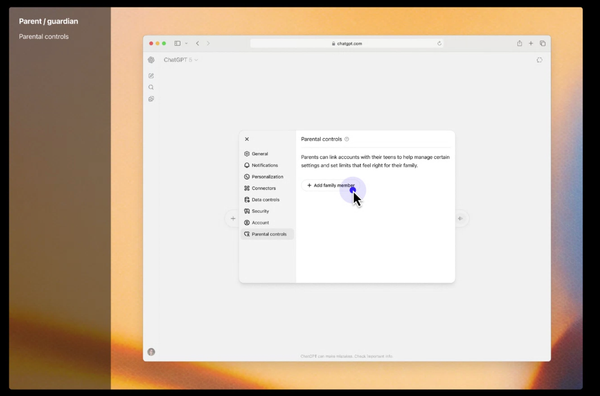Click the ChatGPT logo icon in sidebar
600x396 pixels.
point(151,60)
